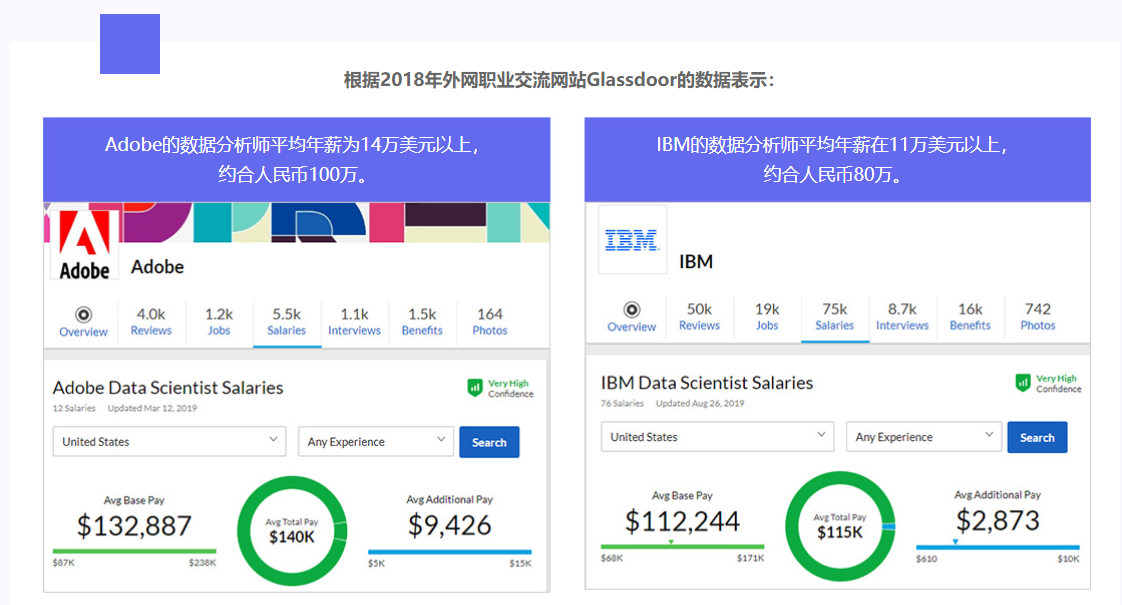Image resolution: width=1122 pixels, height=605 pixels.
Task: Click 'Updated Aug 26, 2019' text
Action: pyautogui.click(x=701, y=403)
